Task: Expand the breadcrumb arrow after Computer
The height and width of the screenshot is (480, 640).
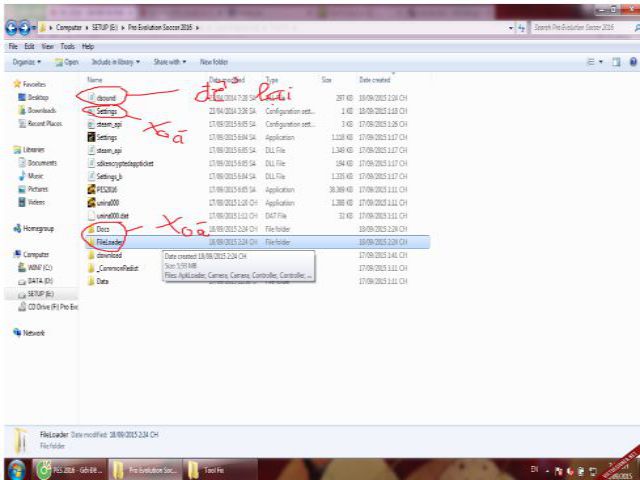Action: click(x=87, y=28)
